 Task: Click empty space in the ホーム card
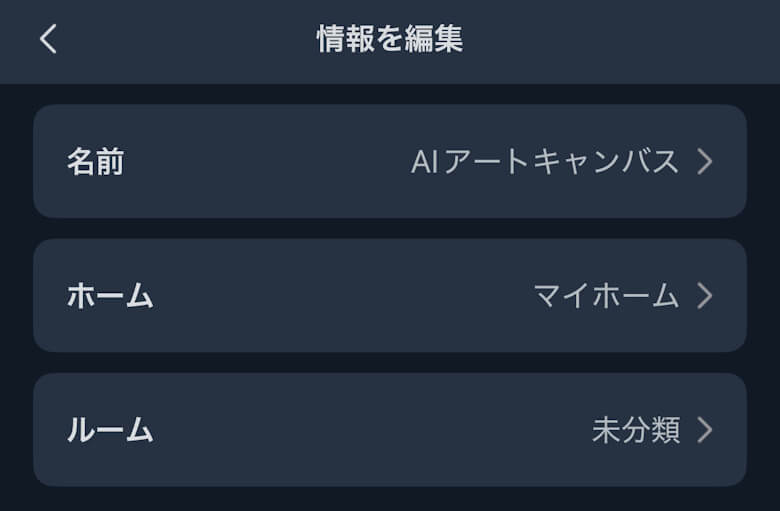click(330, 295)
